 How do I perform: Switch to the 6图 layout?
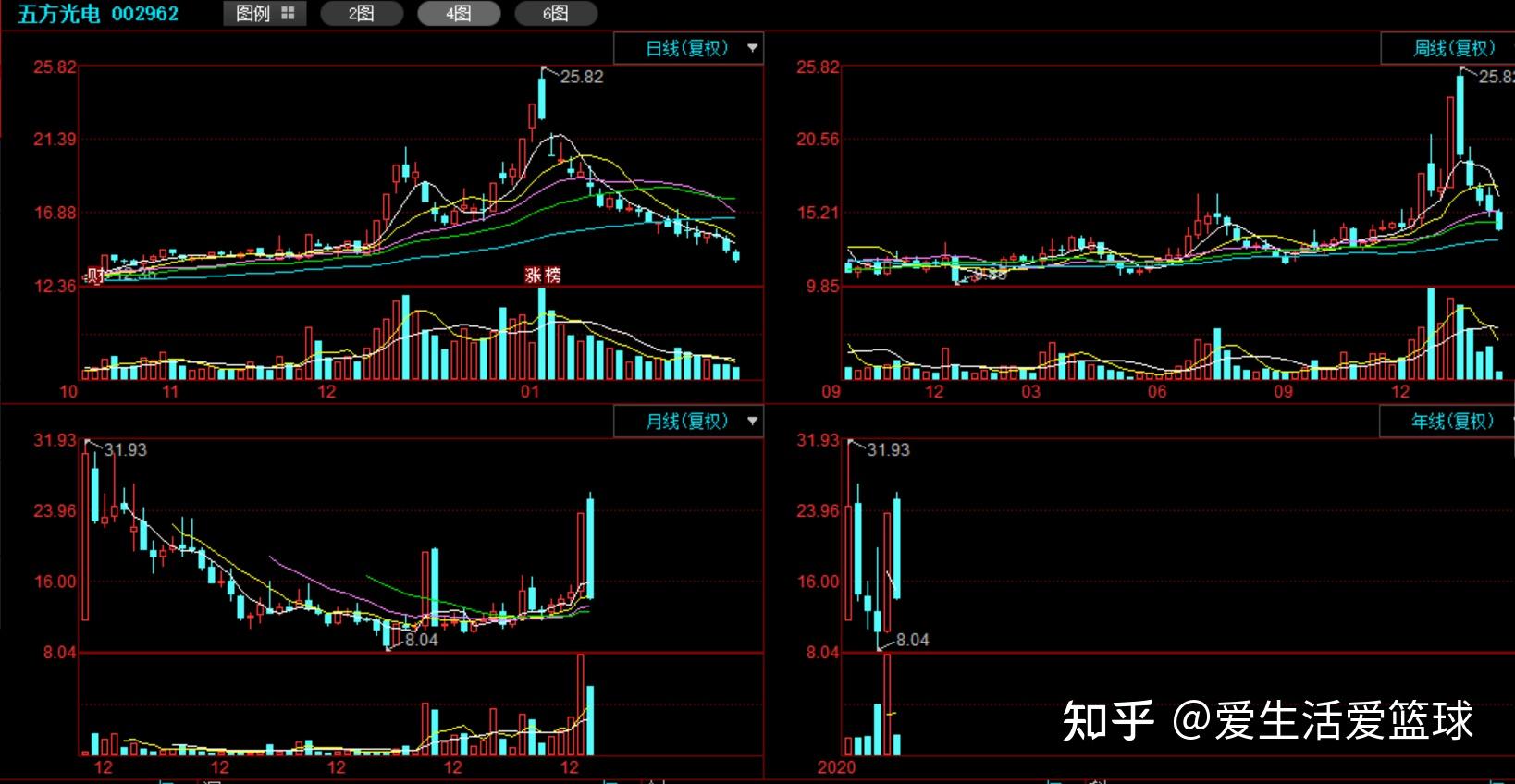(556, 14)
